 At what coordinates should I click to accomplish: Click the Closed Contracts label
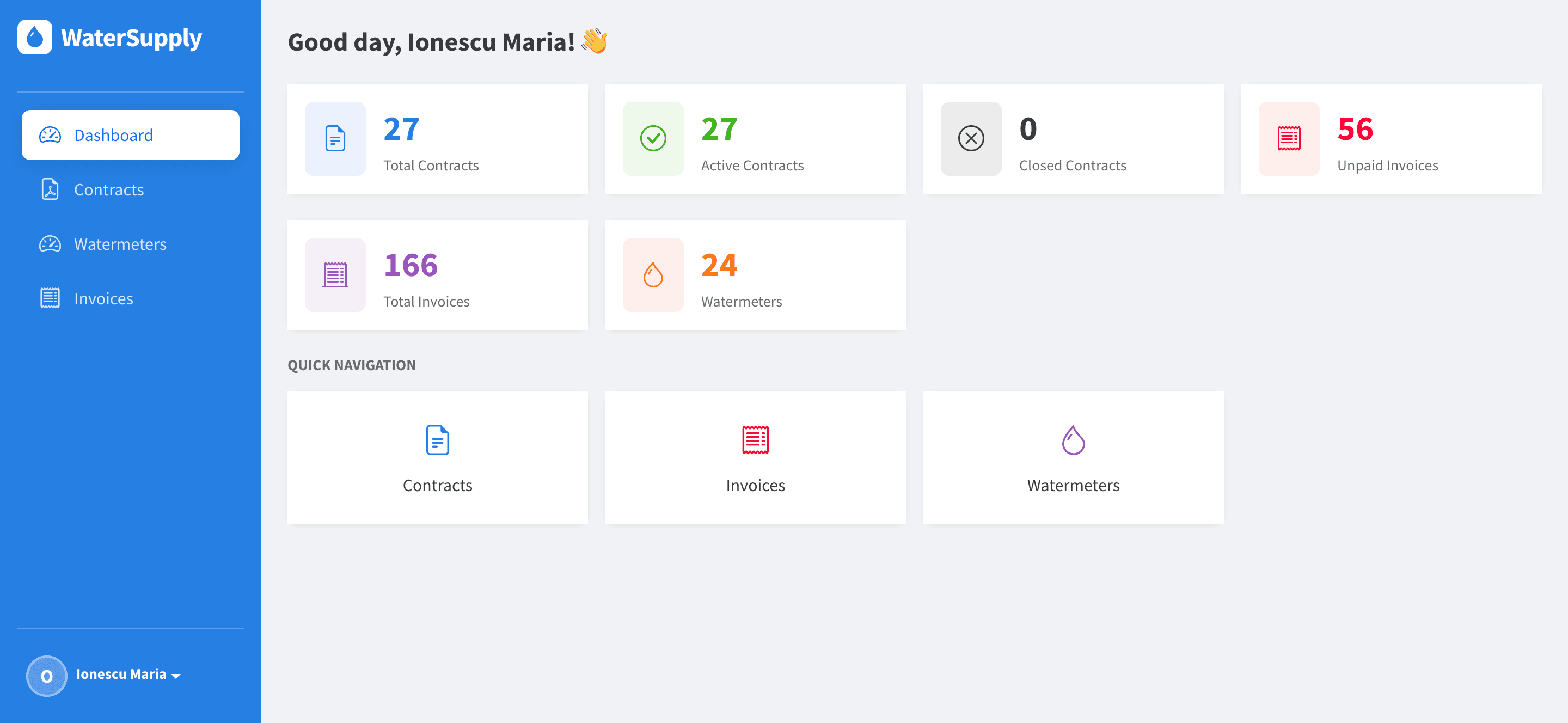point(1073,166)
